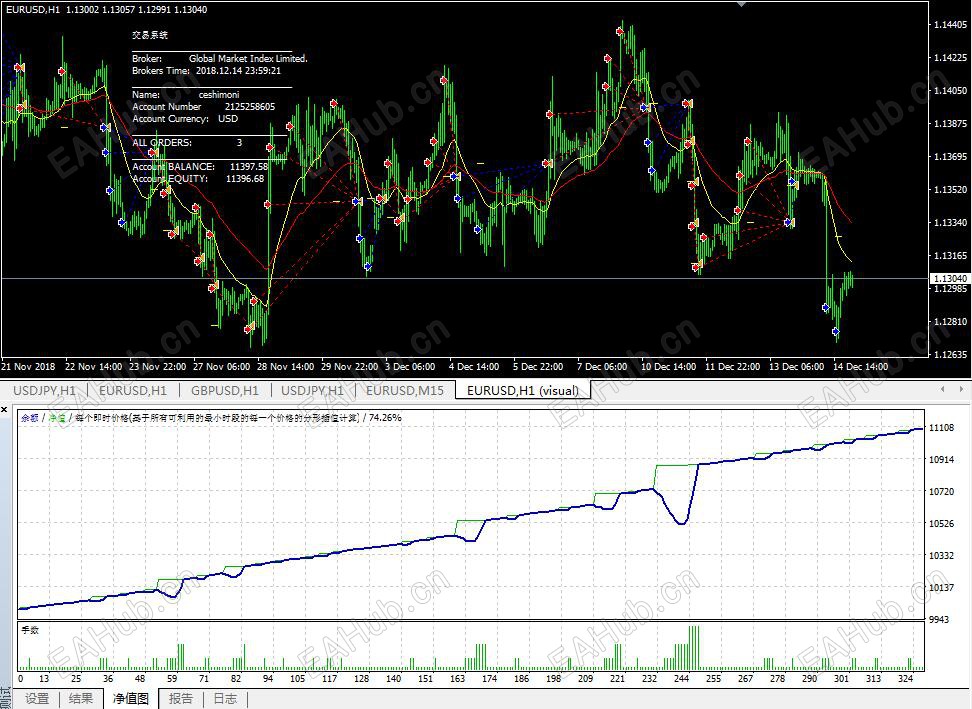Click the USD account currency value
Viewport: 972px width, 709px height.
coord(228,118)
